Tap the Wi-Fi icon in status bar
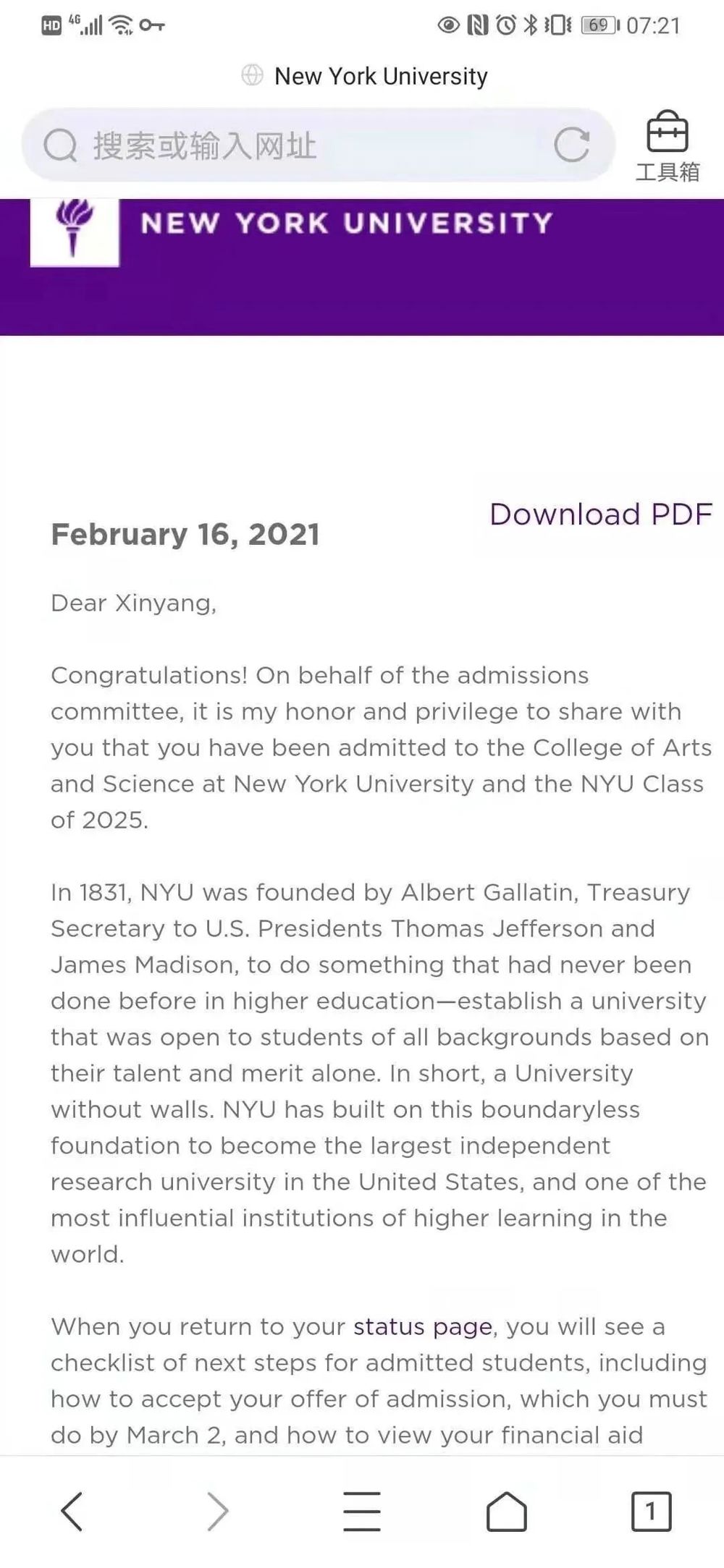The height and width of the screenshot is (1568, 724). (x=121, y=26)
